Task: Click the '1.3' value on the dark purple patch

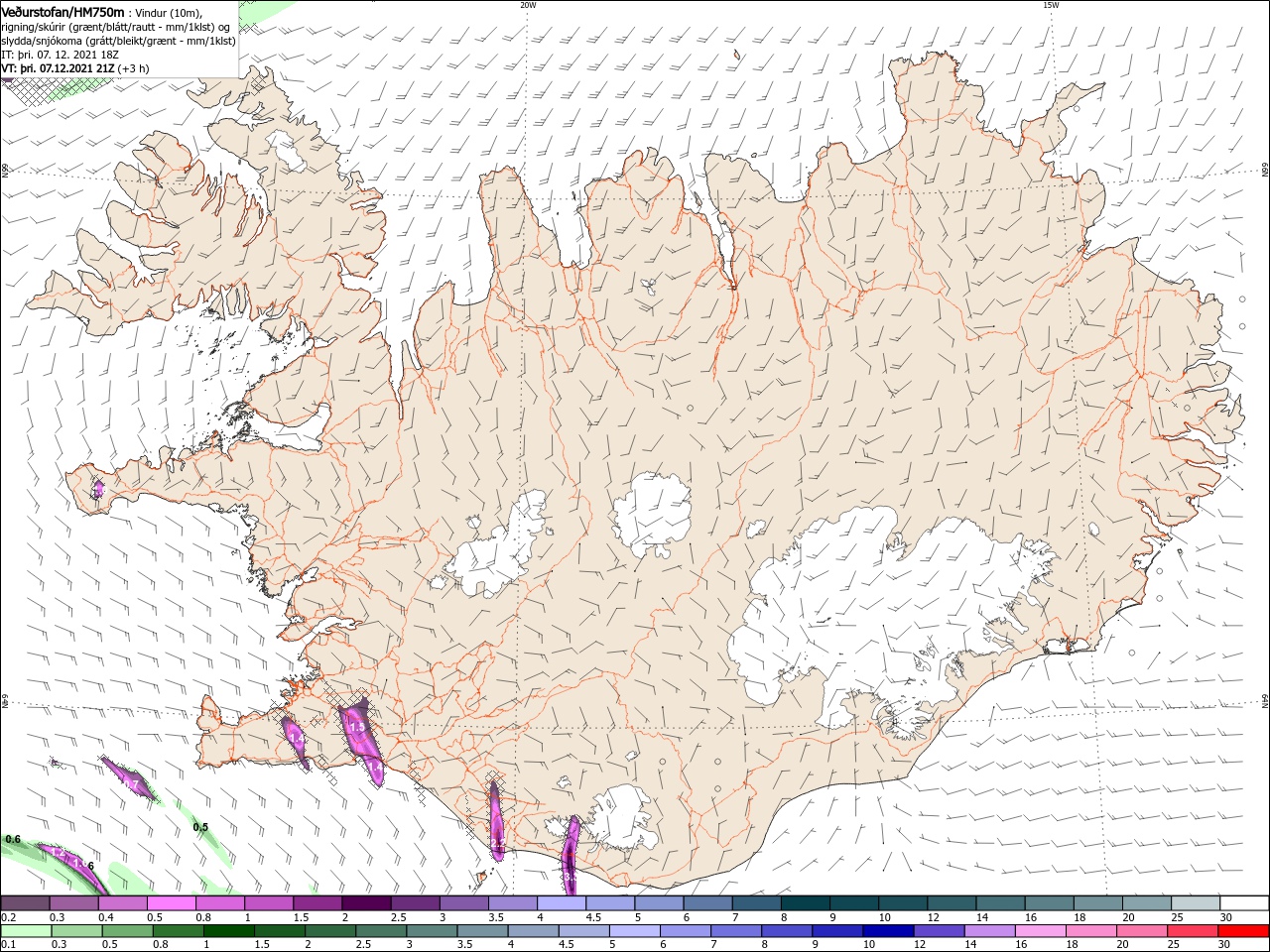Action: tap(357, 728)
